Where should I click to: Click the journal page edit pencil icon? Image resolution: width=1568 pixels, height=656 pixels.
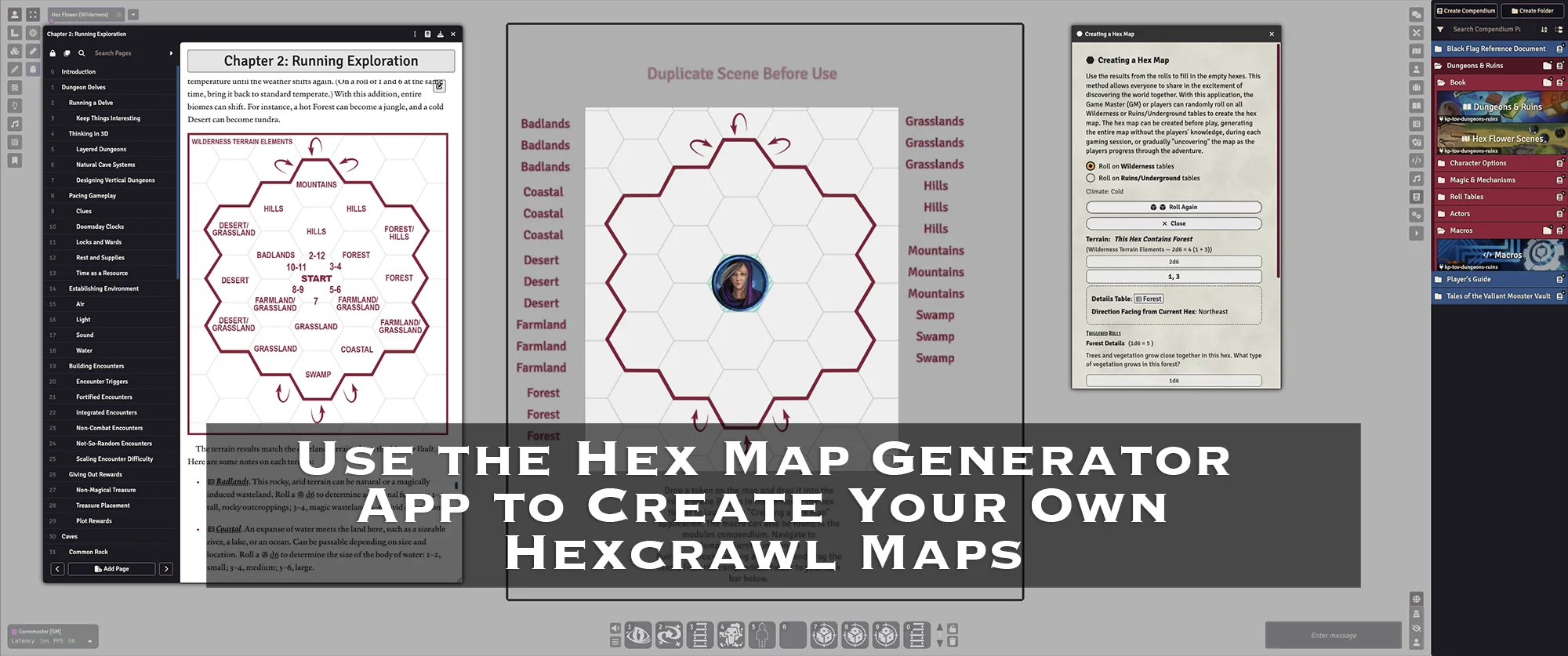coord(439,86)
